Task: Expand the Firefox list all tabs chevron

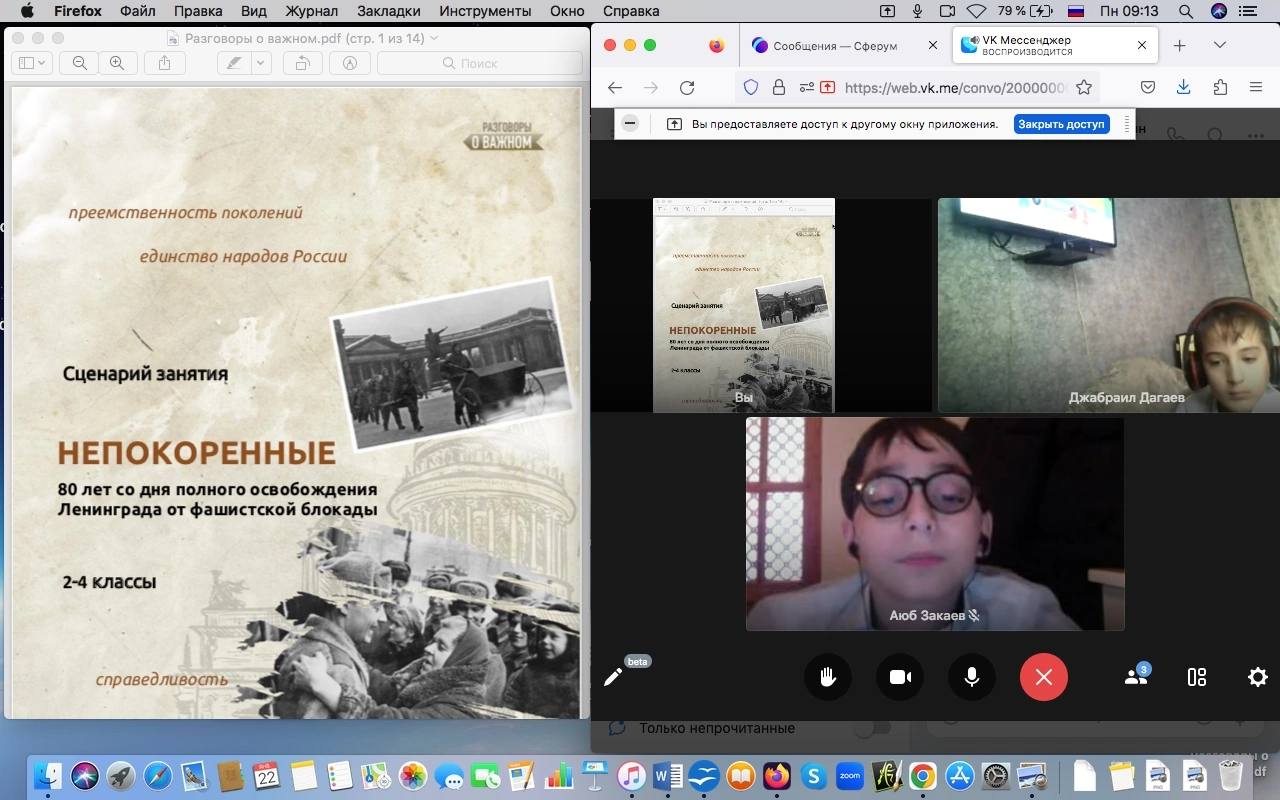Action: [x=1219, y=45]
